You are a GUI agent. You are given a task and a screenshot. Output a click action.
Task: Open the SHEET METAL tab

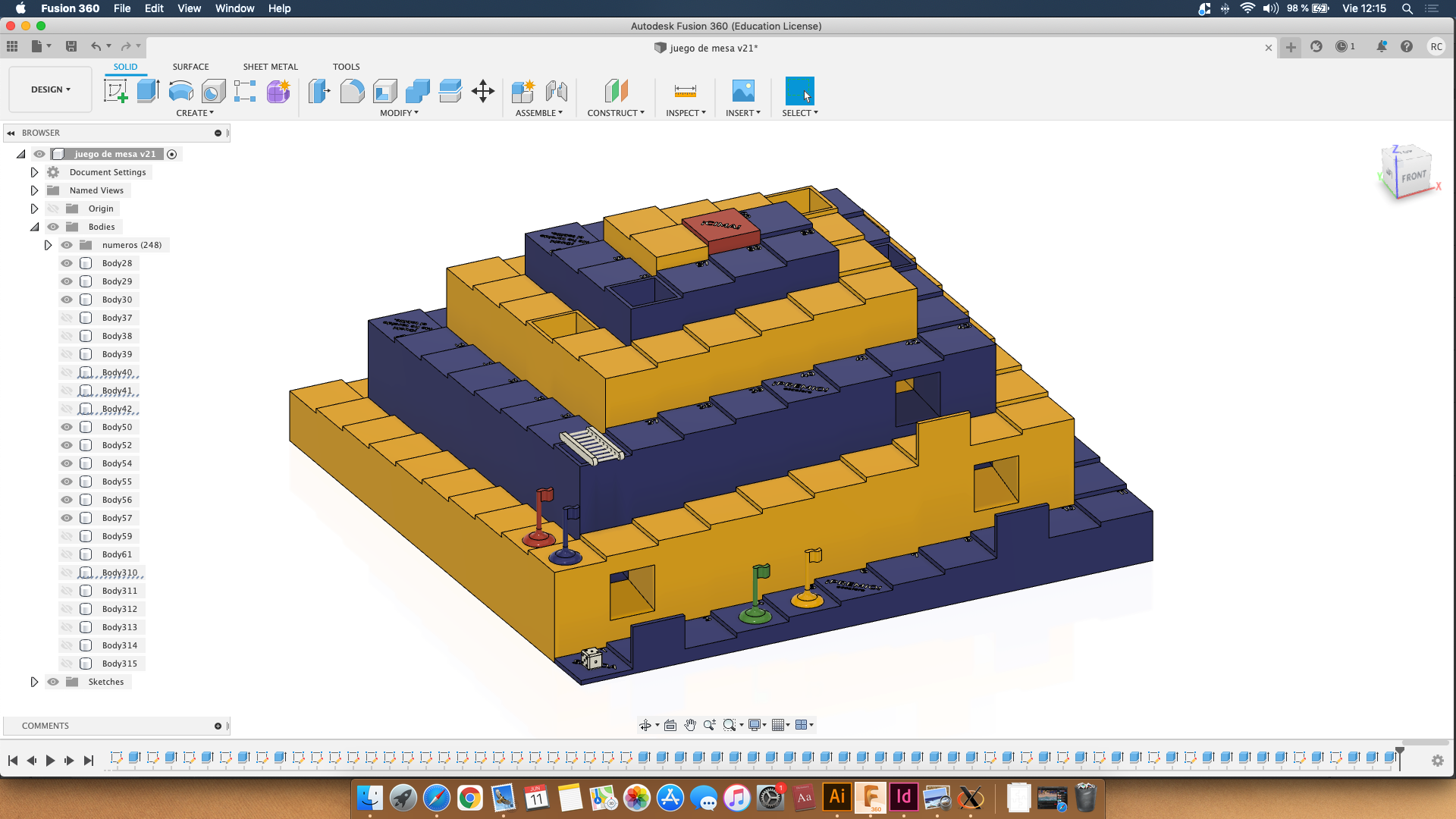click(x=270, y=67)
